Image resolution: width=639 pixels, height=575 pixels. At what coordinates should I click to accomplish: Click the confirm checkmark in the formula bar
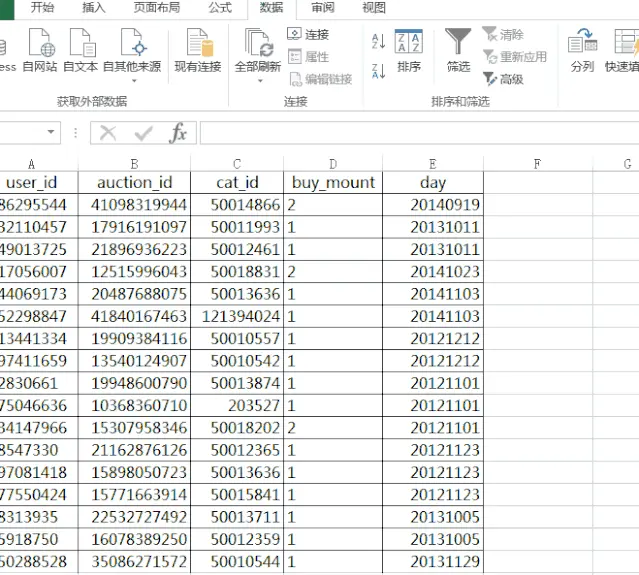click(x=143, y=133)
